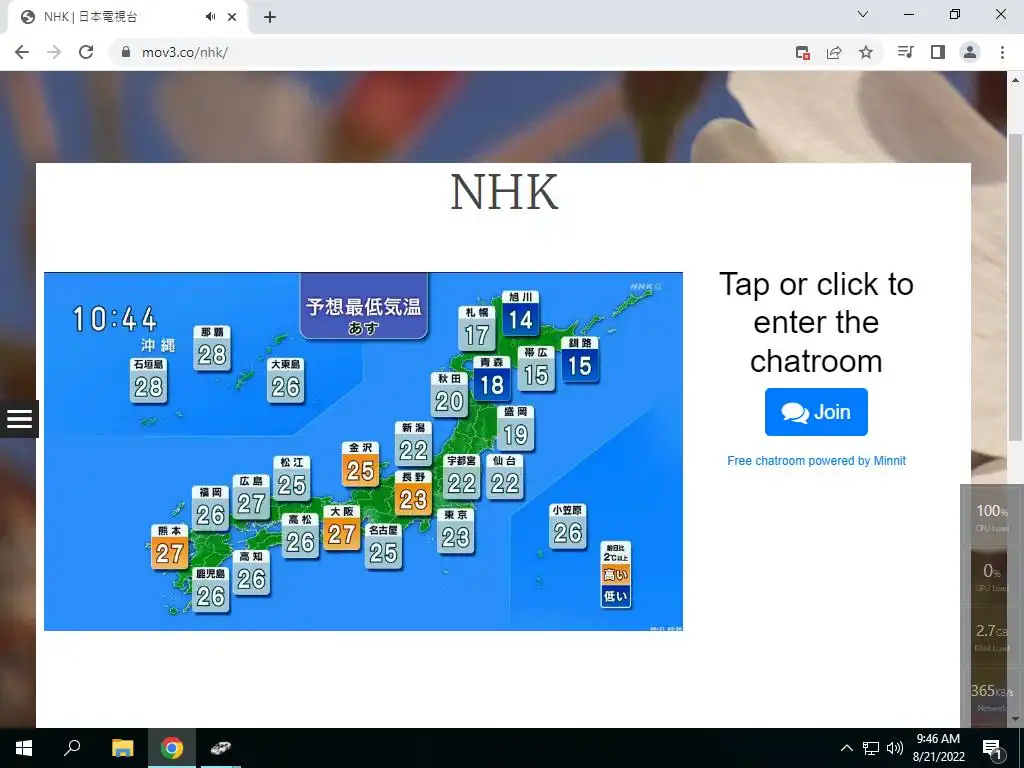Open the volume tray icon
Viewport: 1024px width, 768px height.
pos(895,748)
